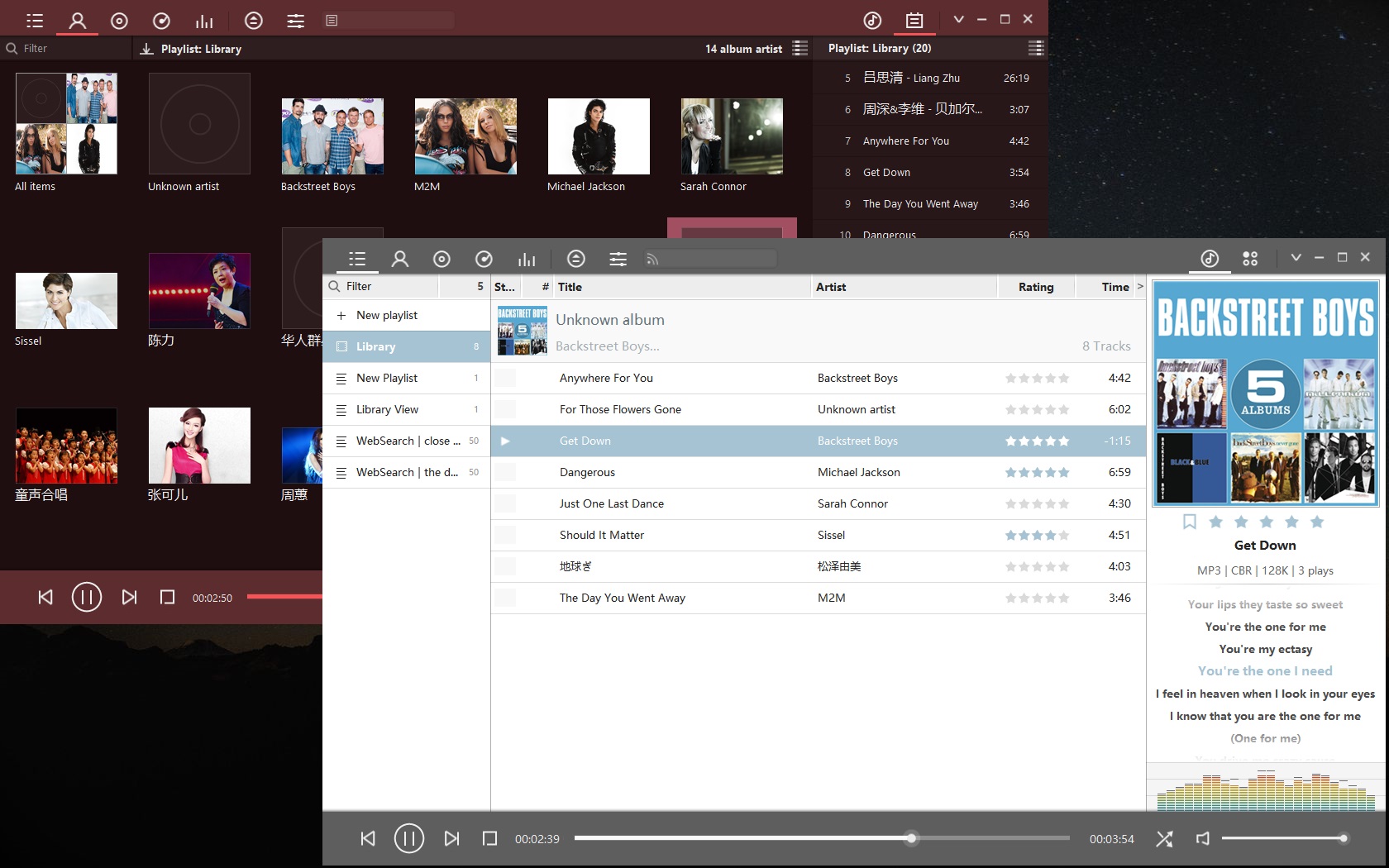Open equalizer sliders icon in back dark window

tap(295, 21)
